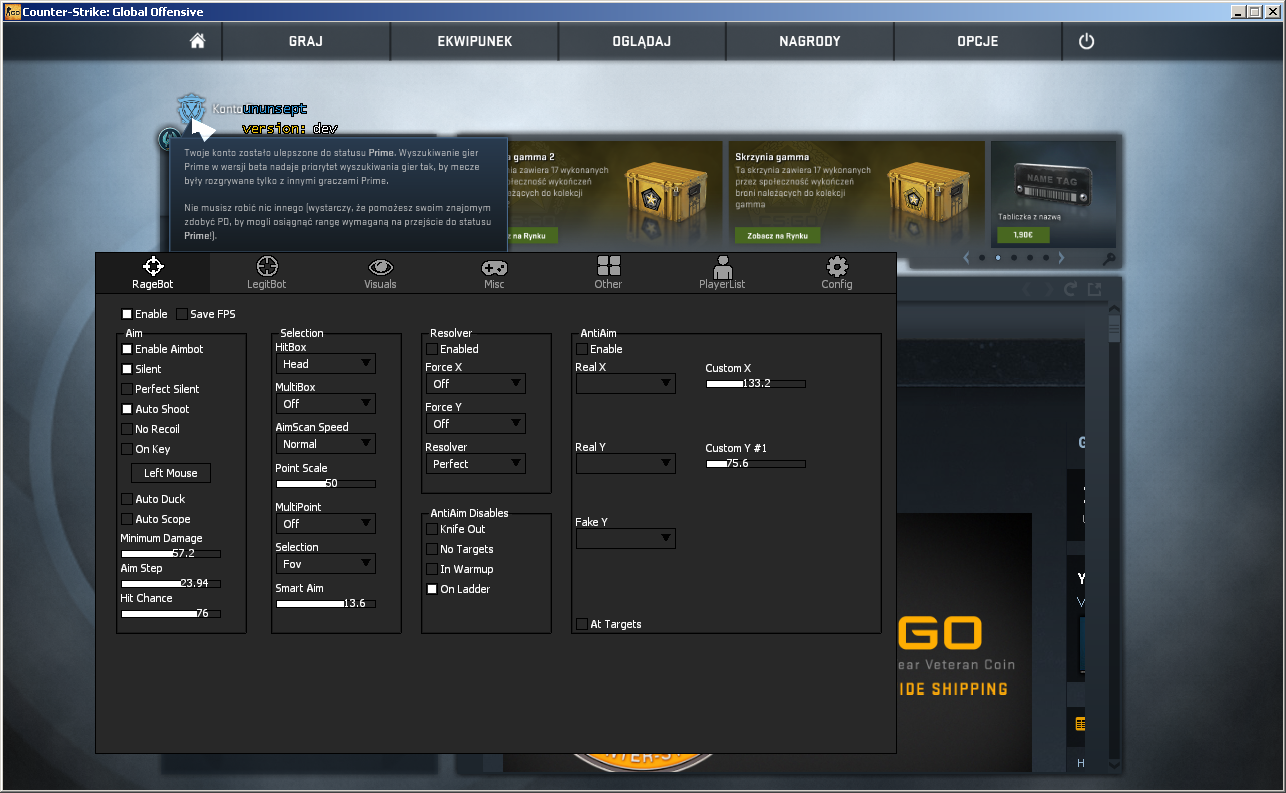
Task: Expand the Resolver Perfect dropdown
Action: [475, 464]
